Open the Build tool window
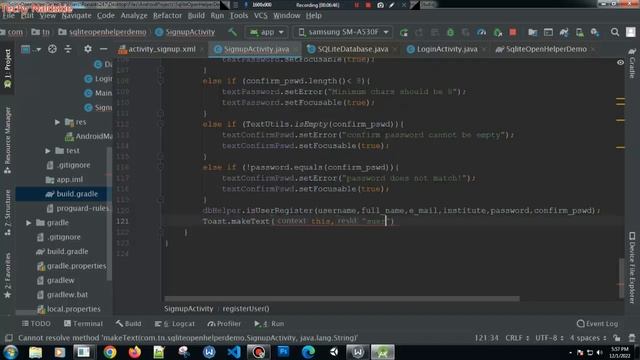The width and height of the screenshot is (640, 360). click(129, 323)
